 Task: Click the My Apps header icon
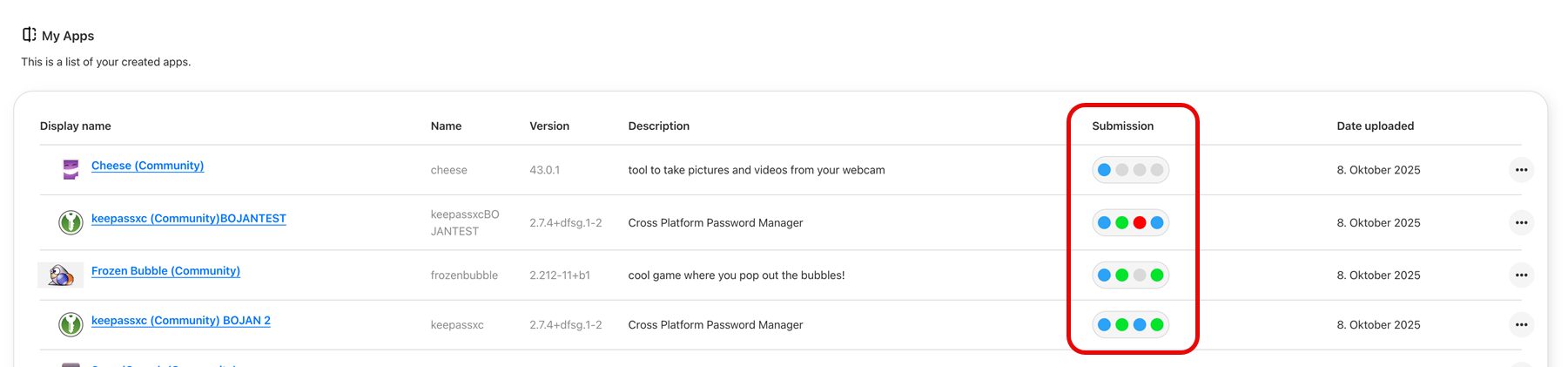(x=29, y=35)
